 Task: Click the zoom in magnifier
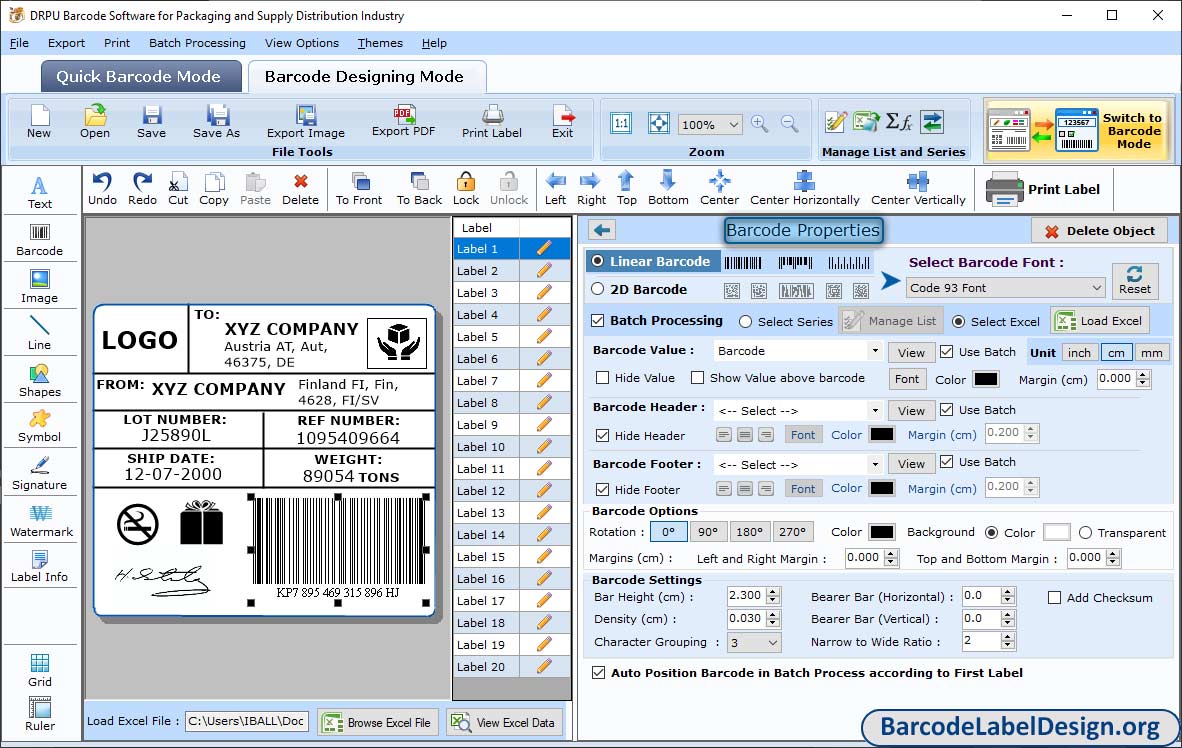[x=760, y=124]
